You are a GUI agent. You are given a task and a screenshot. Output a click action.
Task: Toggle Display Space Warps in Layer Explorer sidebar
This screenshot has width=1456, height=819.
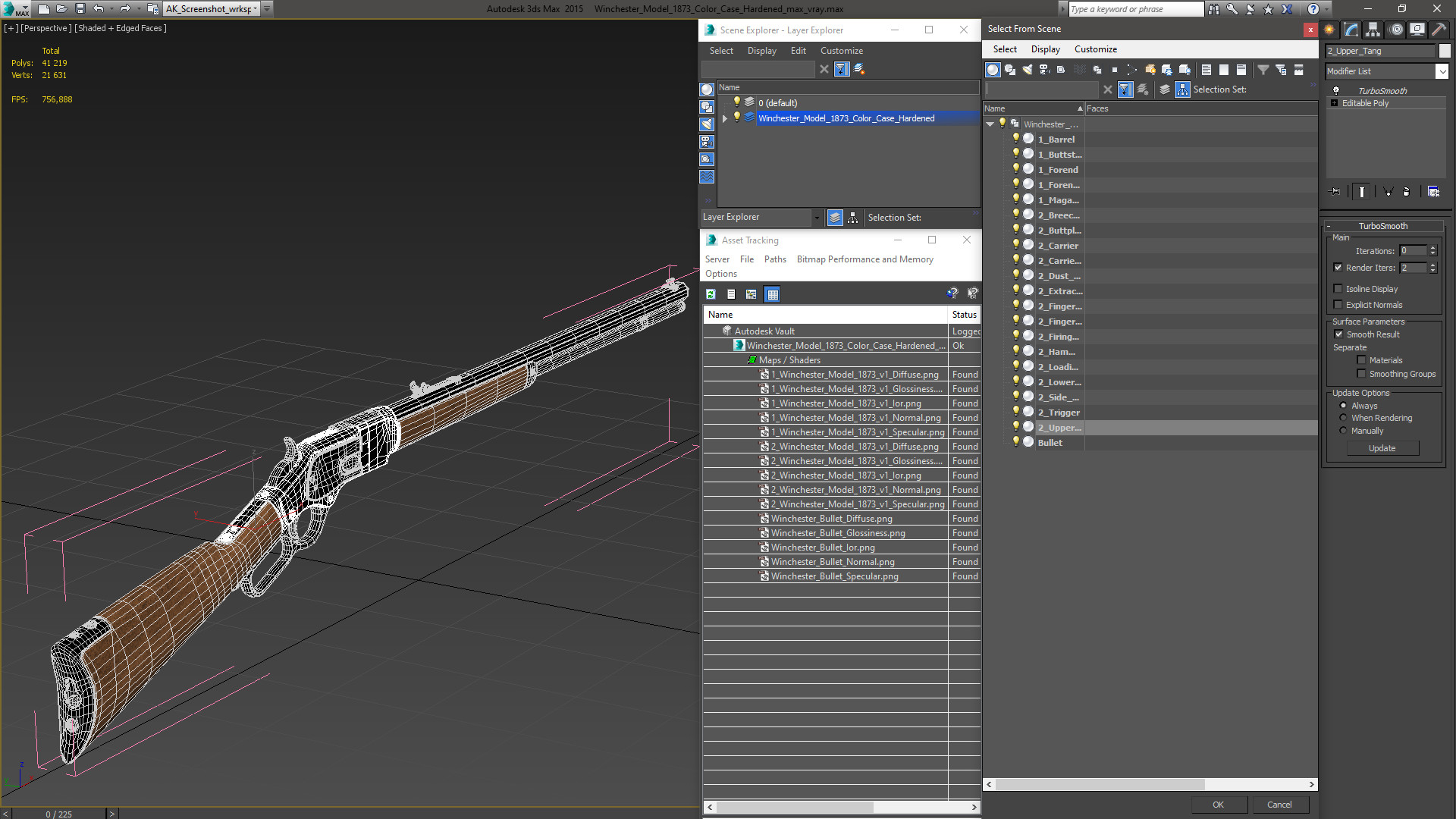pos(707,177)
